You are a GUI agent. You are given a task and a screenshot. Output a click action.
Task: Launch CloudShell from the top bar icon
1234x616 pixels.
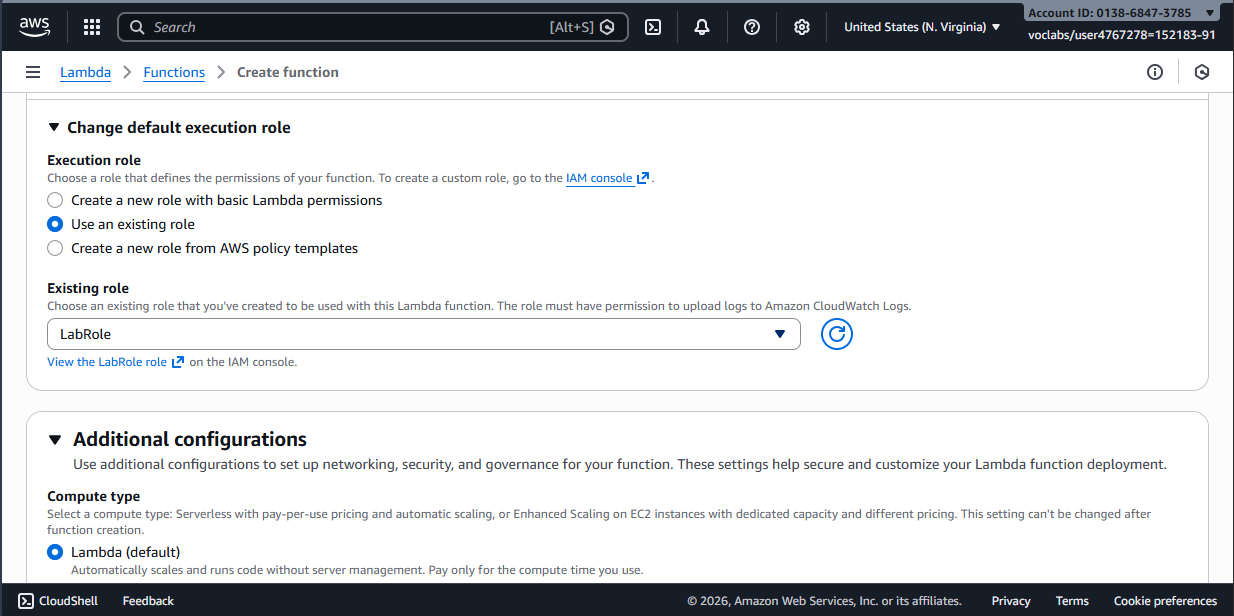coord(652,27)
